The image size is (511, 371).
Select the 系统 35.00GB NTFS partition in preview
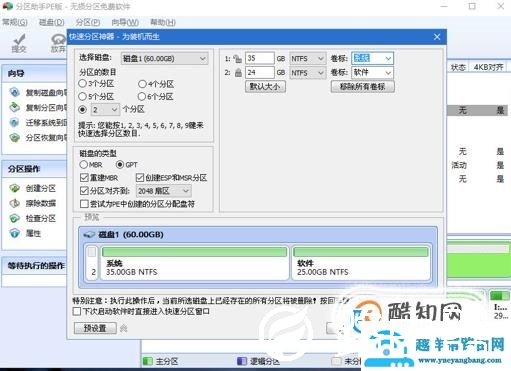(194, 263)
